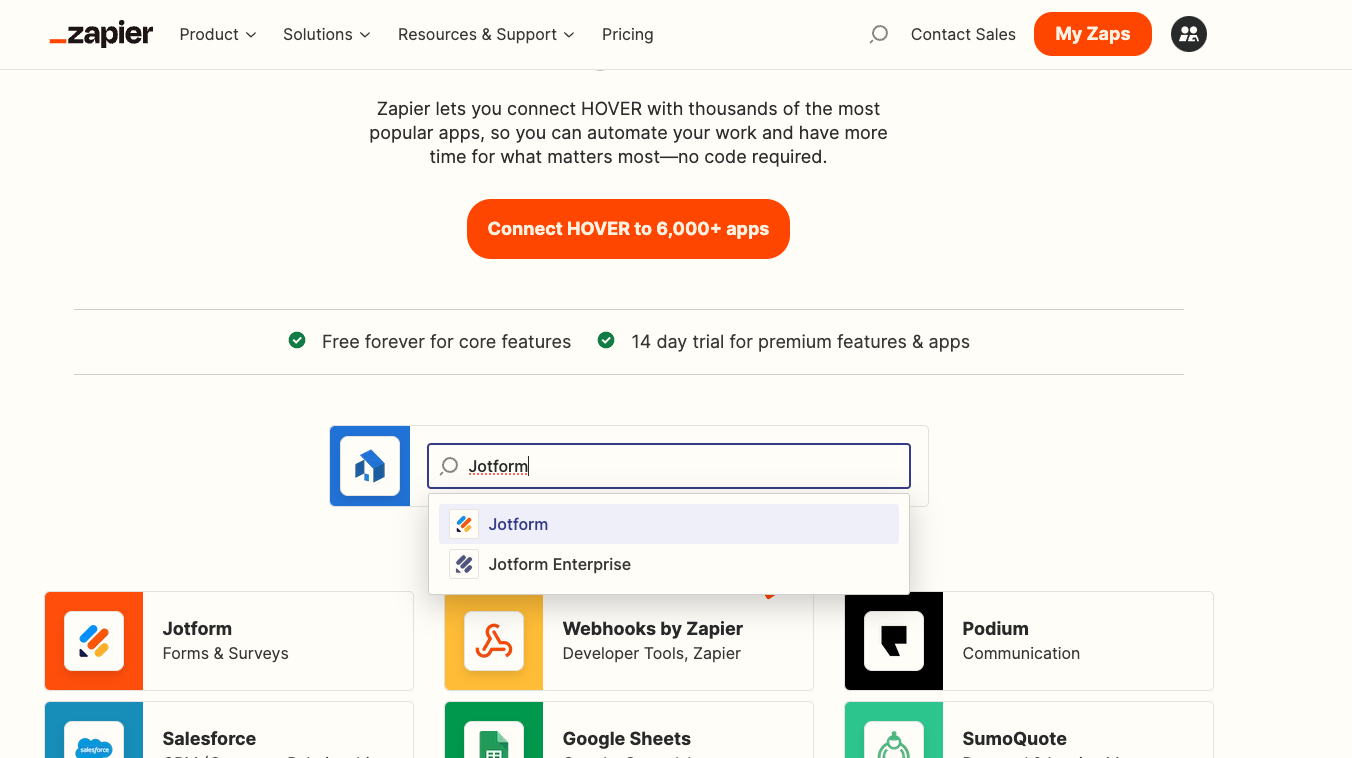Click Contact Sales link
Screen dimensions: 1352x758
(x=963, y=34)
